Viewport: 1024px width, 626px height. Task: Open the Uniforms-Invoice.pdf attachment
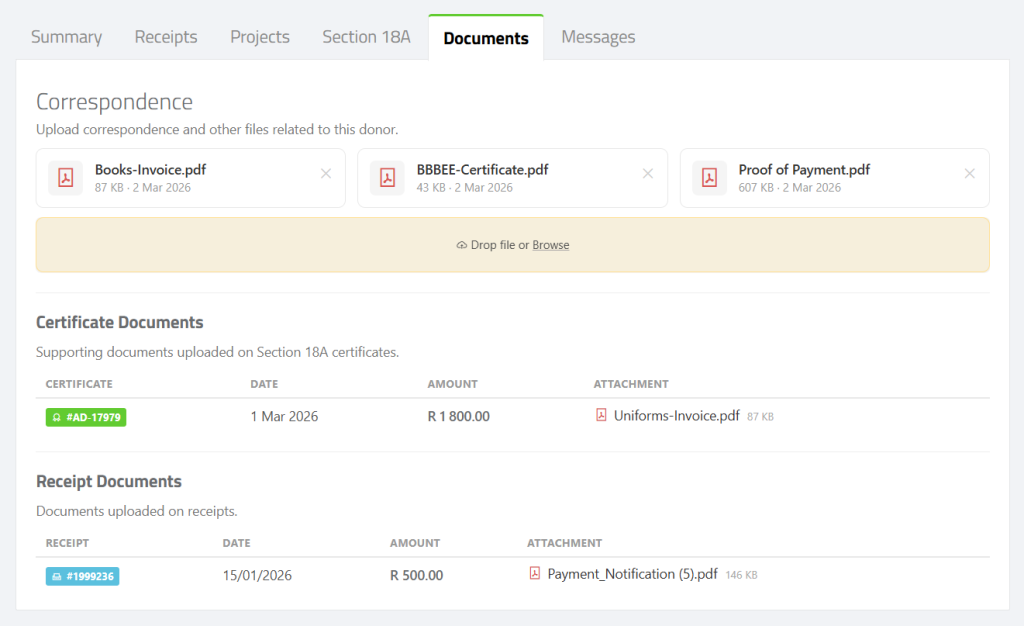(676, 416)
